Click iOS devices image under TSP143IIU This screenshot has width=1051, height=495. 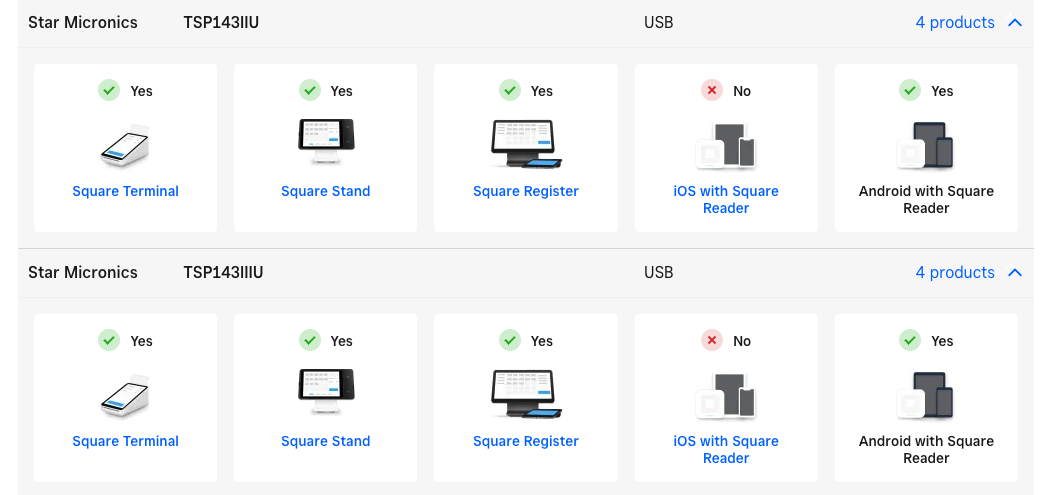click(x=726, y=146)
